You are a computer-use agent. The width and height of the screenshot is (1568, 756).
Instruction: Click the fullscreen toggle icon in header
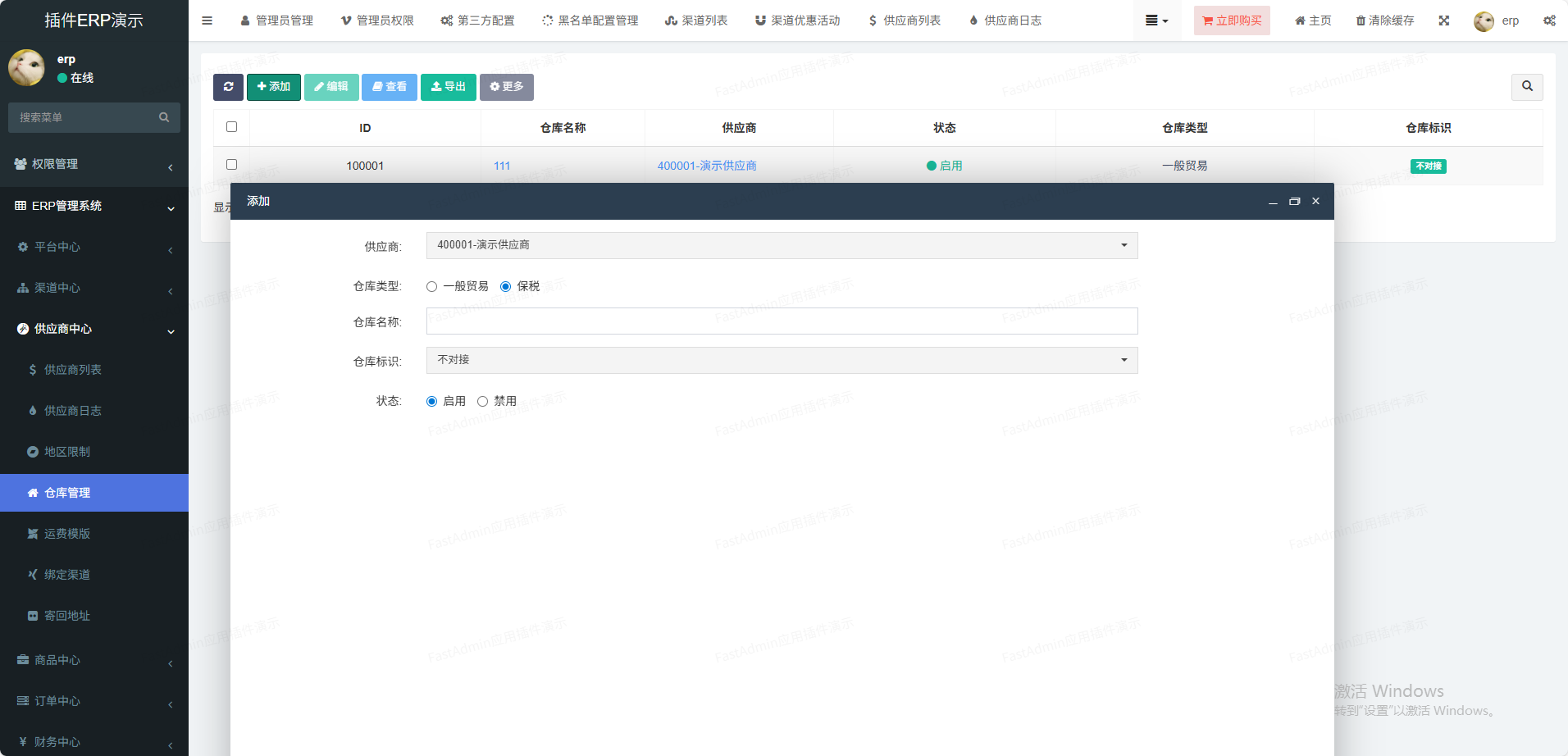1443,20
